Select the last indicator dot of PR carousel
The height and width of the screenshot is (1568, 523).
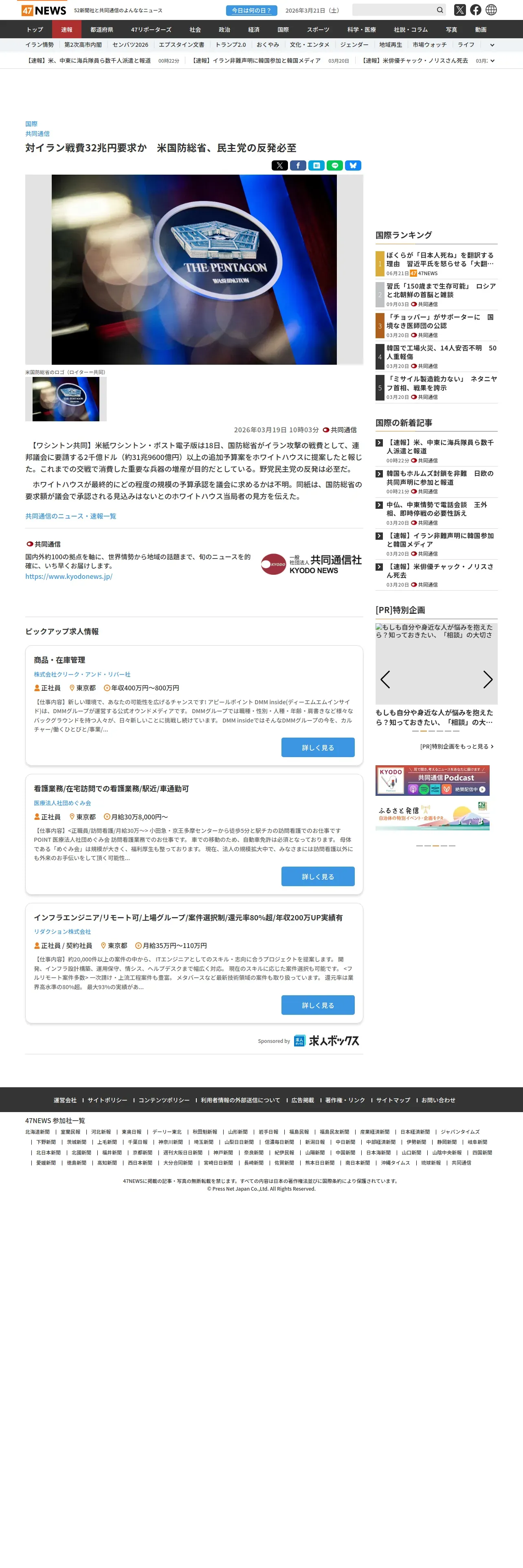point(457,731)
